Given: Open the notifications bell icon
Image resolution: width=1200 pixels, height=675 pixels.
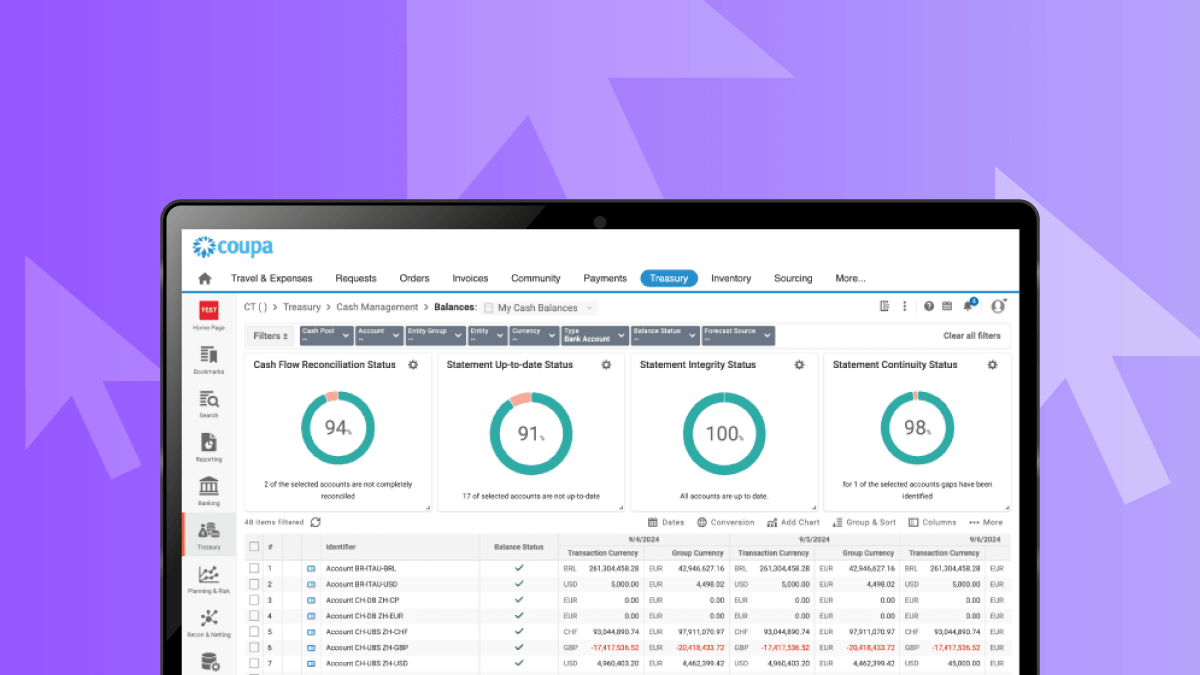Looking at the screenshot, I should 968,306.
